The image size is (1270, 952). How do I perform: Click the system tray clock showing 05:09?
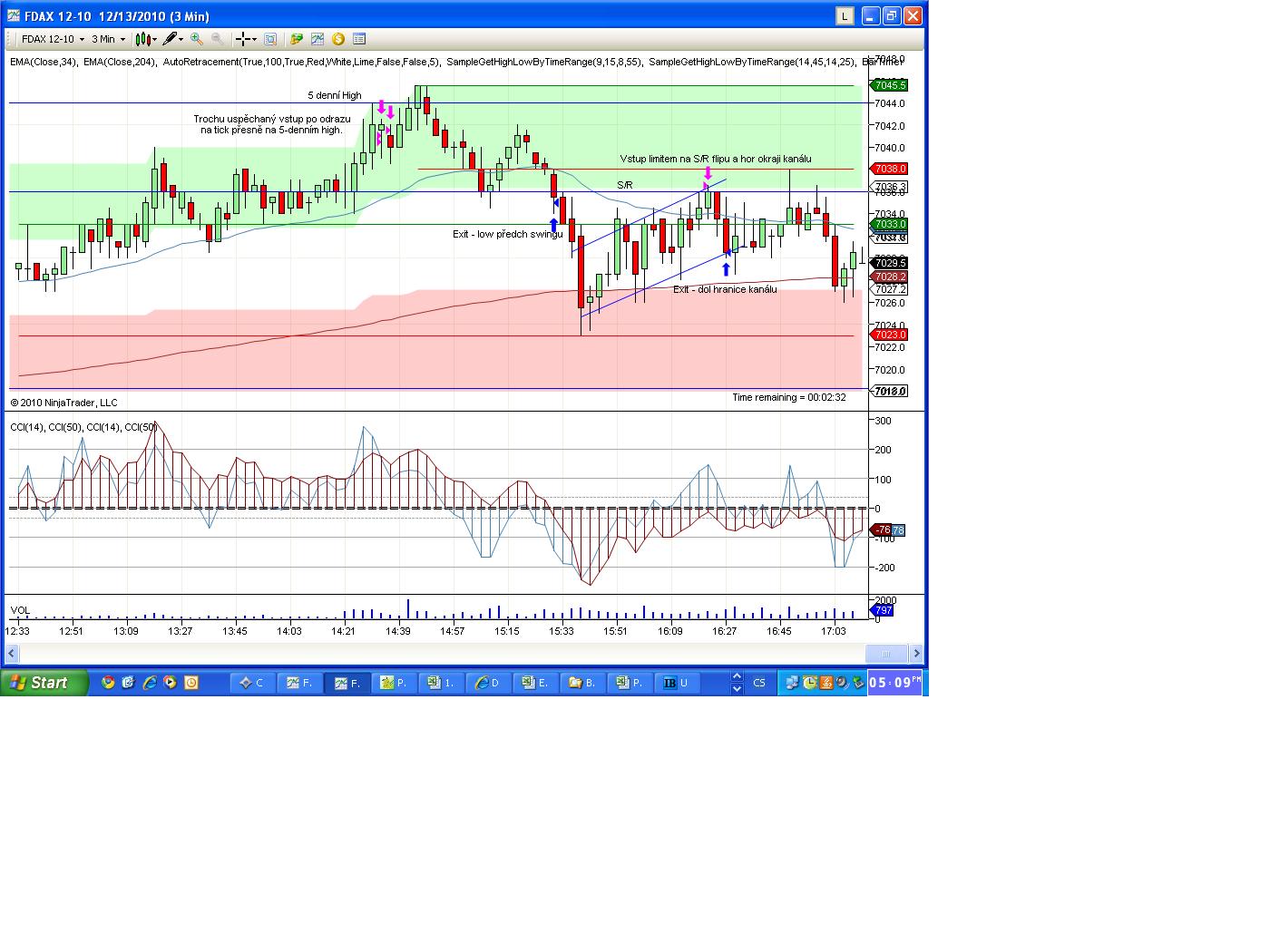click(x=894, y=683)
